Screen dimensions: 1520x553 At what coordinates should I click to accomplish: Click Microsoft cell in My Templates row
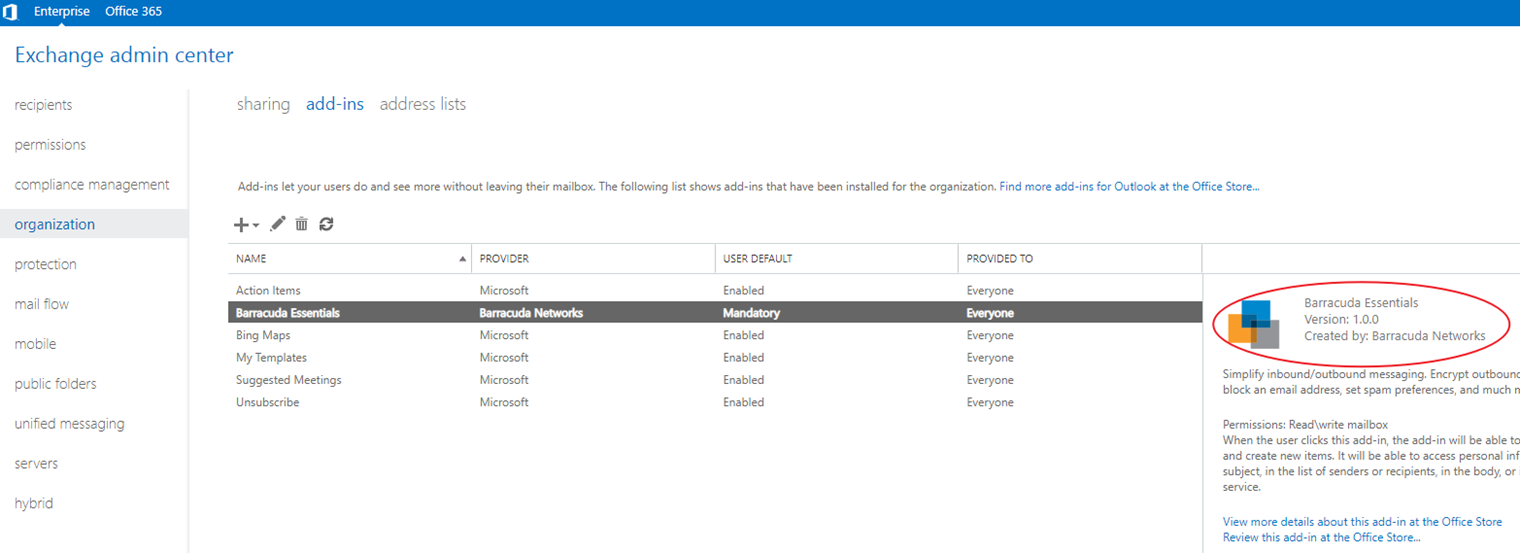coord(504,358)
